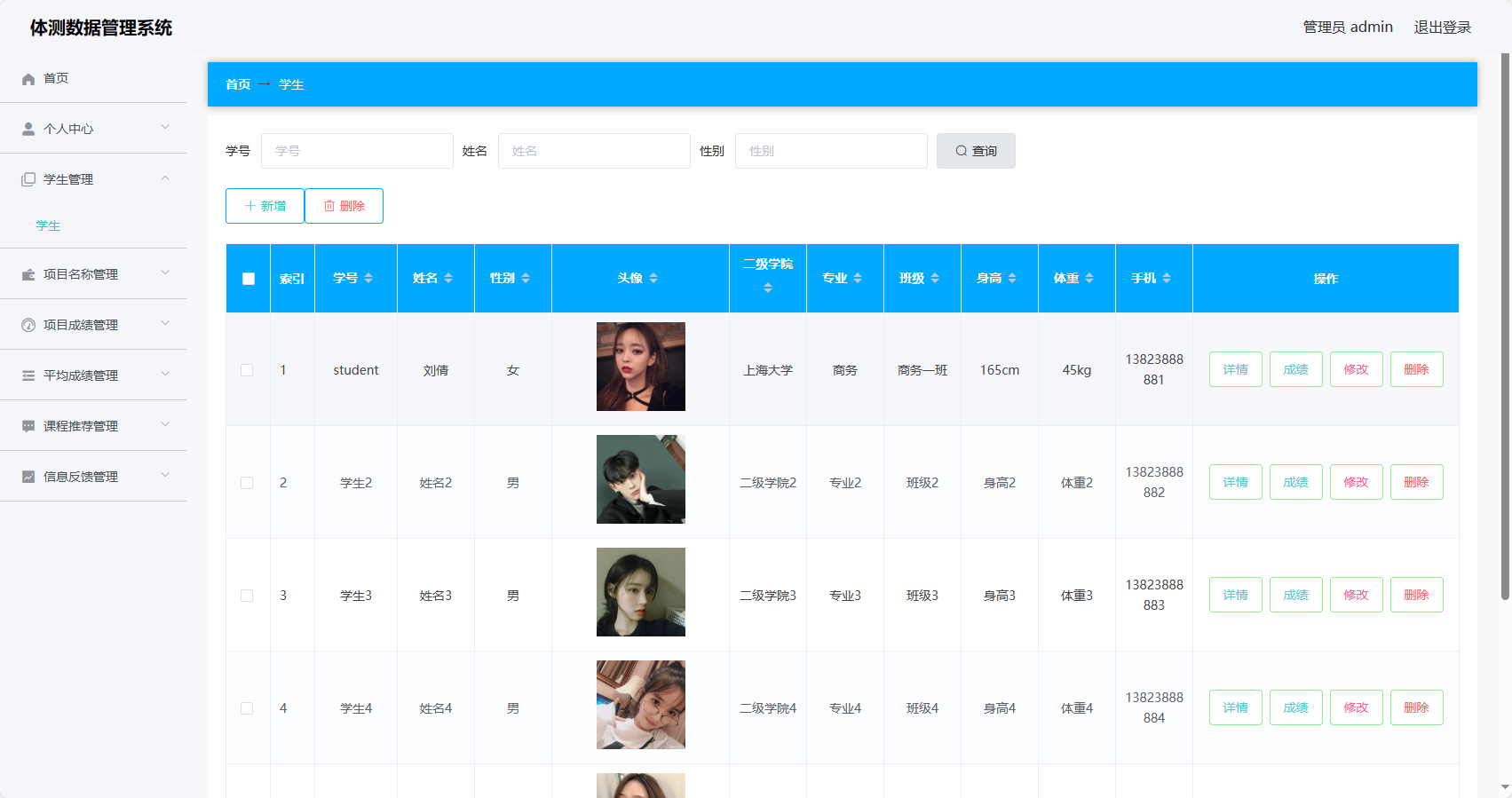Click sort icon on 手机 column
Screen dimensions: 1512x798
1167,279
